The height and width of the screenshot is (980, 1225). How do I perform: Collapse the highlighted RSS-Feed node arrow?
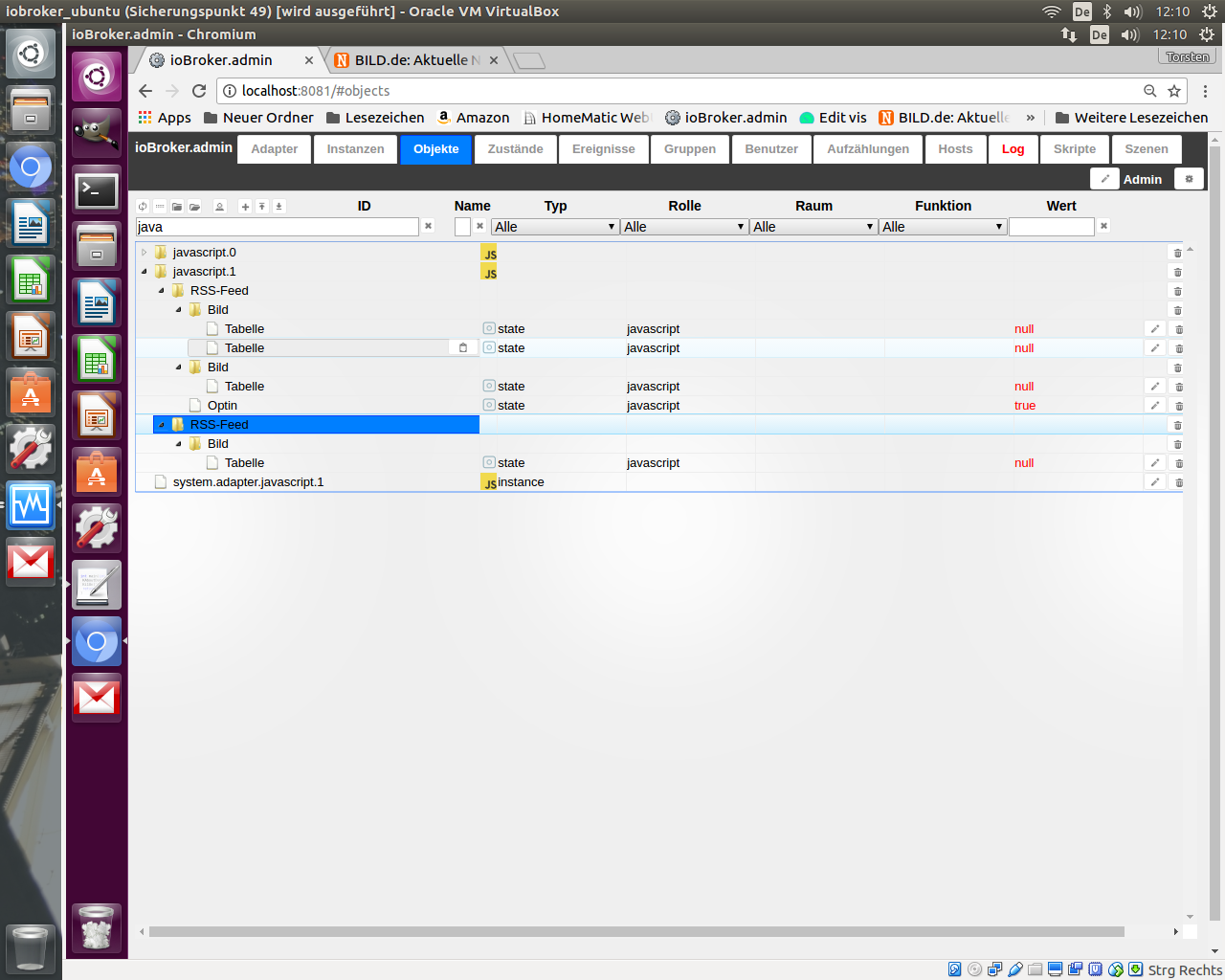(x=162, y=425)
